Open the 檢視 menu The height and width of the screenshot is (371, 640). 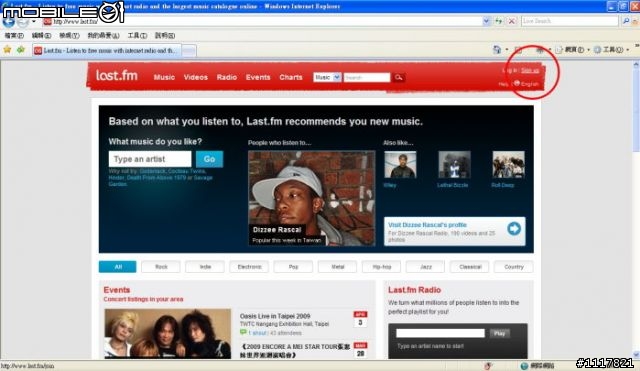69,36
